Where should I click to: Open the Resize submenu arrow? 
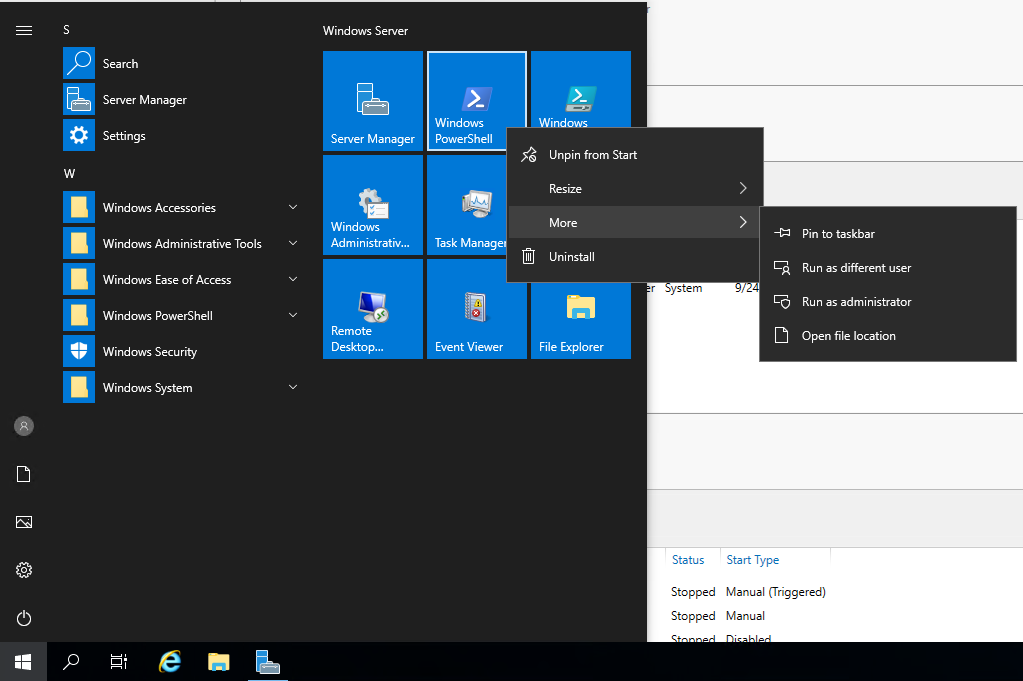coord(742,189)
